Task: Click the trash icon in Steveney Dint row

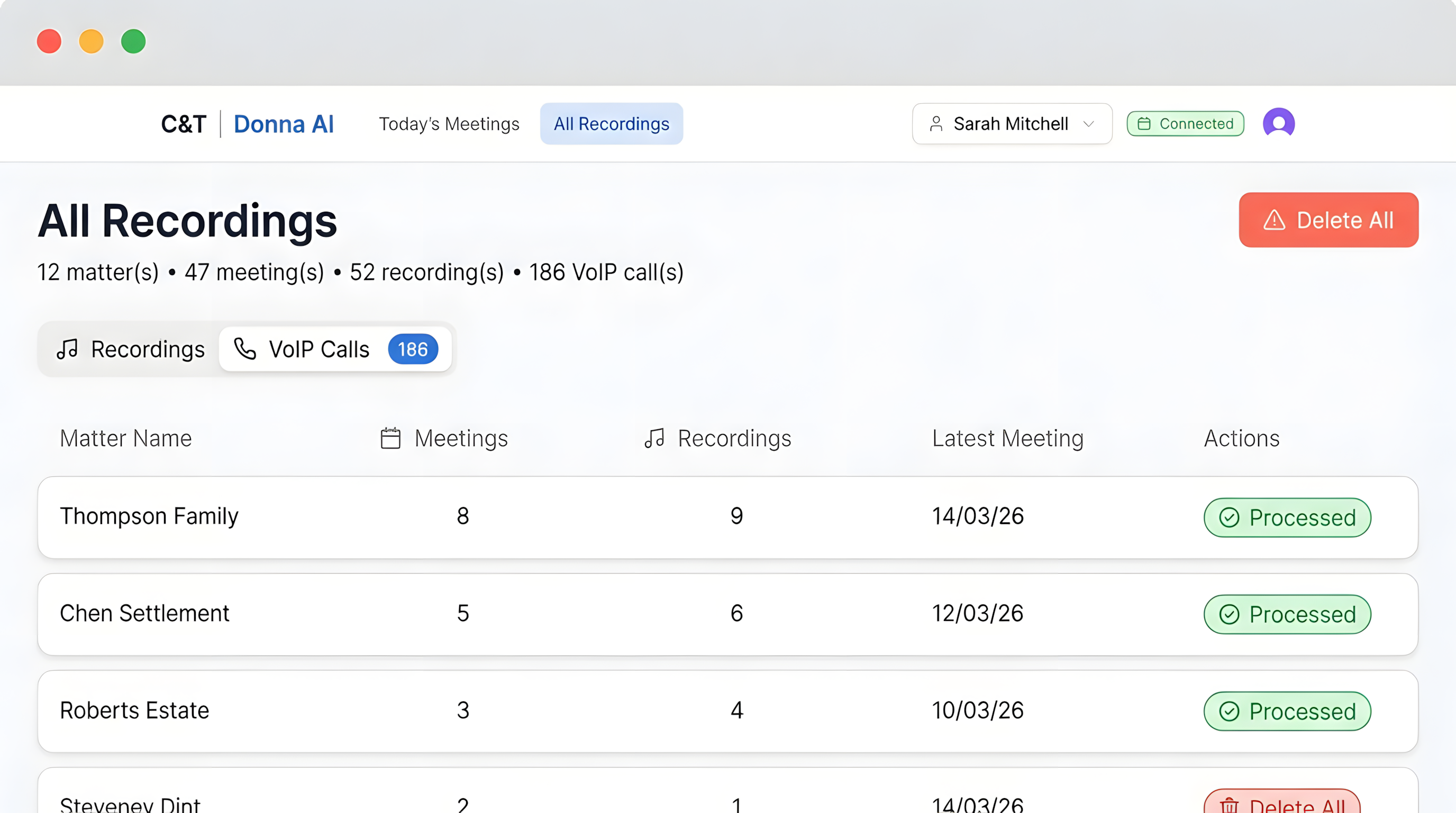Action: click(1229, 805)
